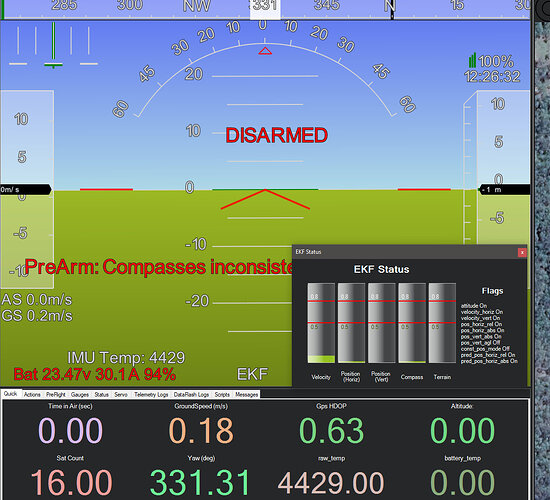This screenshot has height=500, width=550.
Task: Click the telemetry signal strength bars icon
Action: point(472,60)
